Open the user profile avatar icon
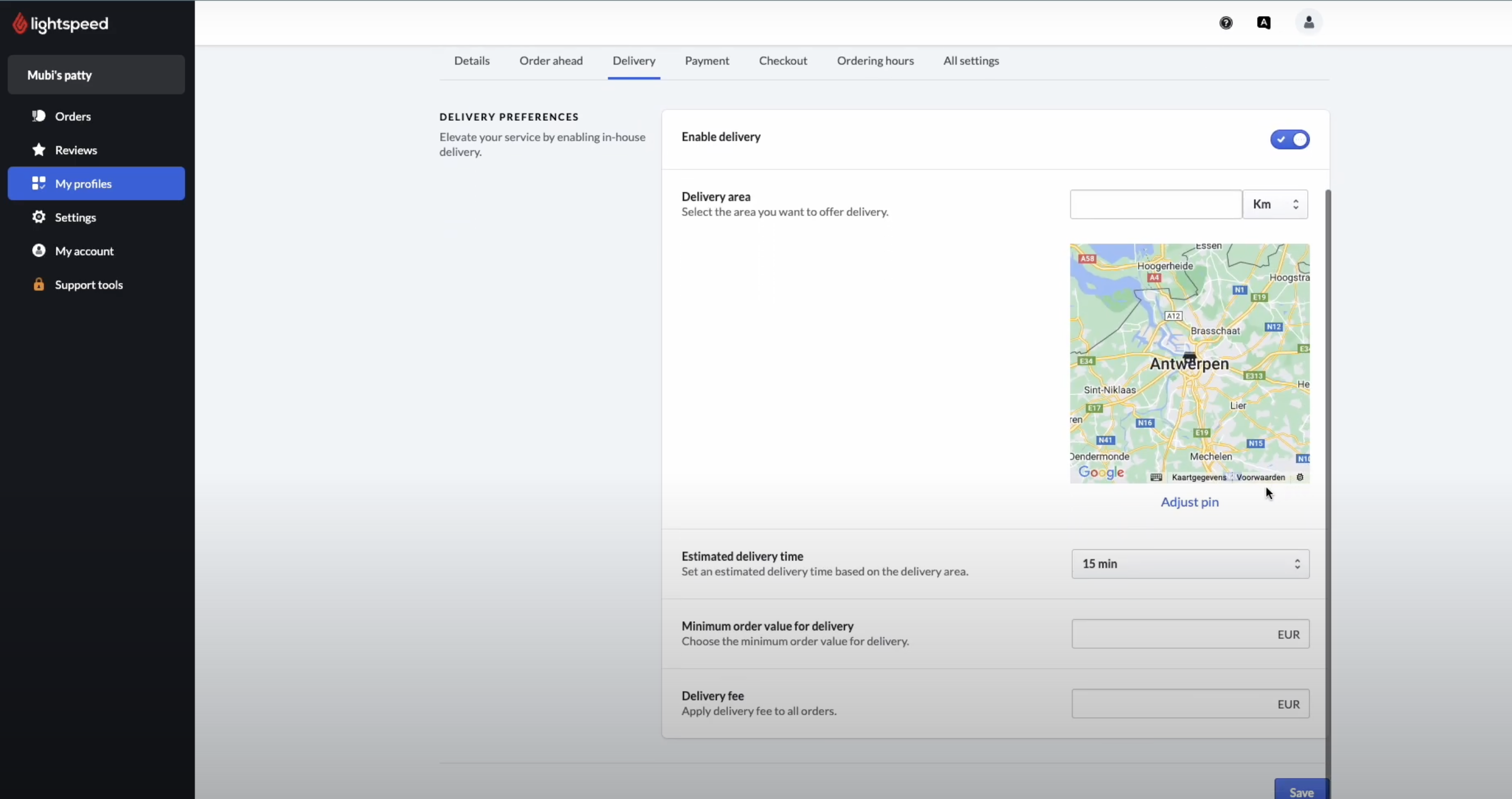1512x799 pixels. [x=1309, y=23]
